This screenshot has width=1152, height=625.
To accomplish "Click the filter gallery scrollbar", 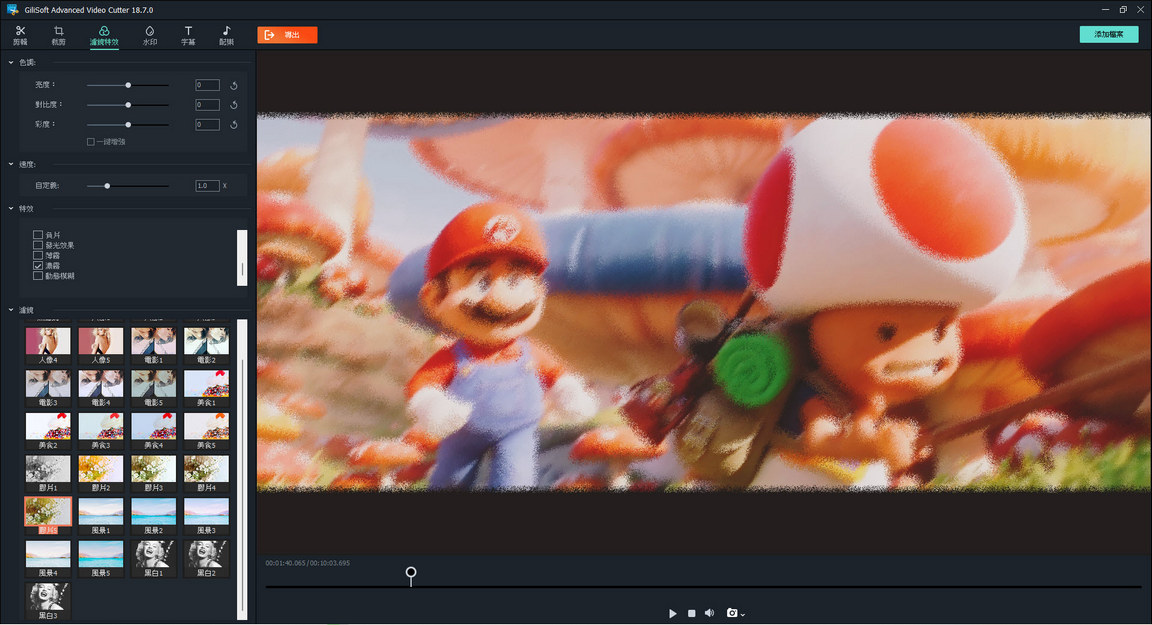I will [242, 469].
